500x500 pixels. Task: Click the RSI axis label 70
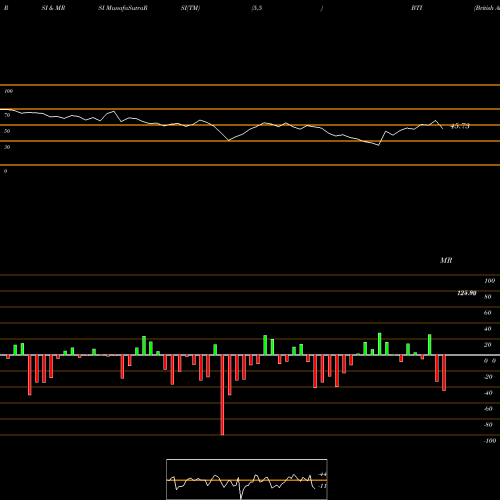[7, 115]
